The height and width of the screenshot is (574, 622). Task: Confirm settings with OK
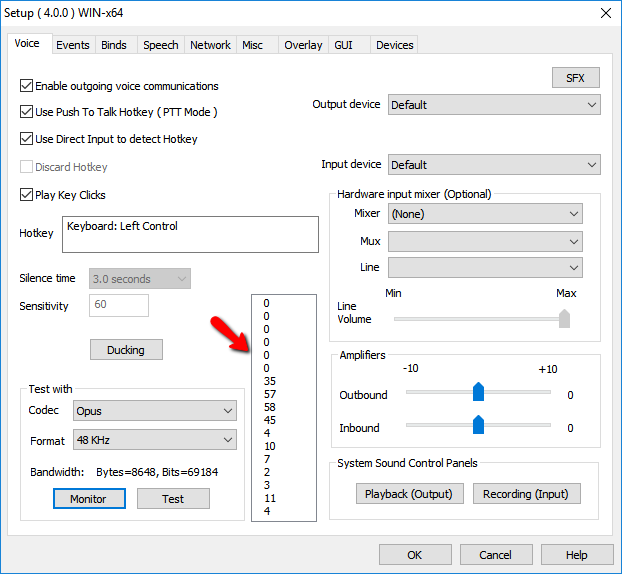[415, 555]
